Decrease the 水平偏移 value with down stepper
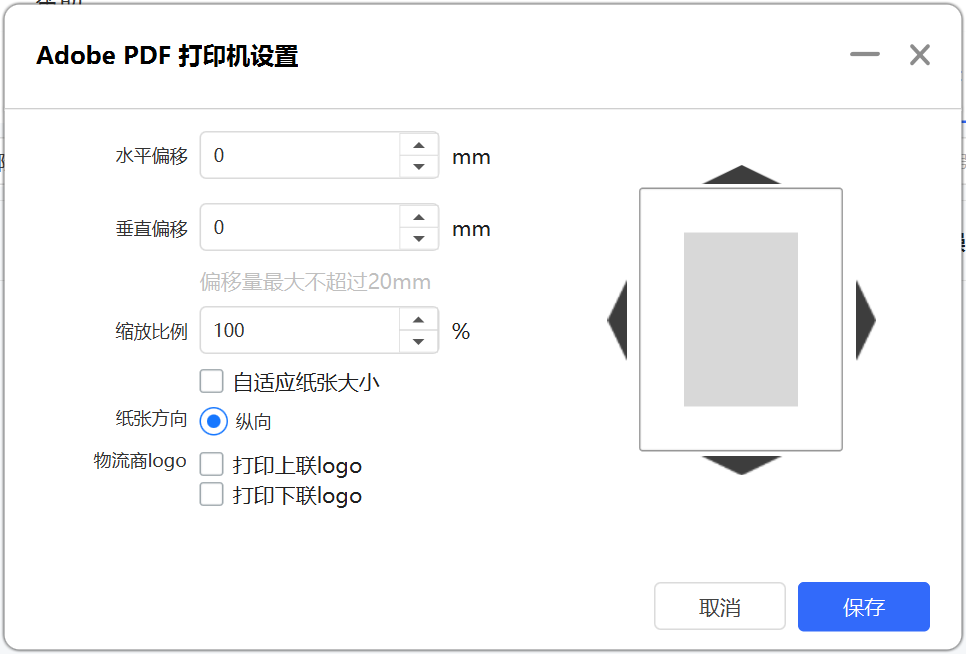This screenshot has width=966, height=654. 419,167
